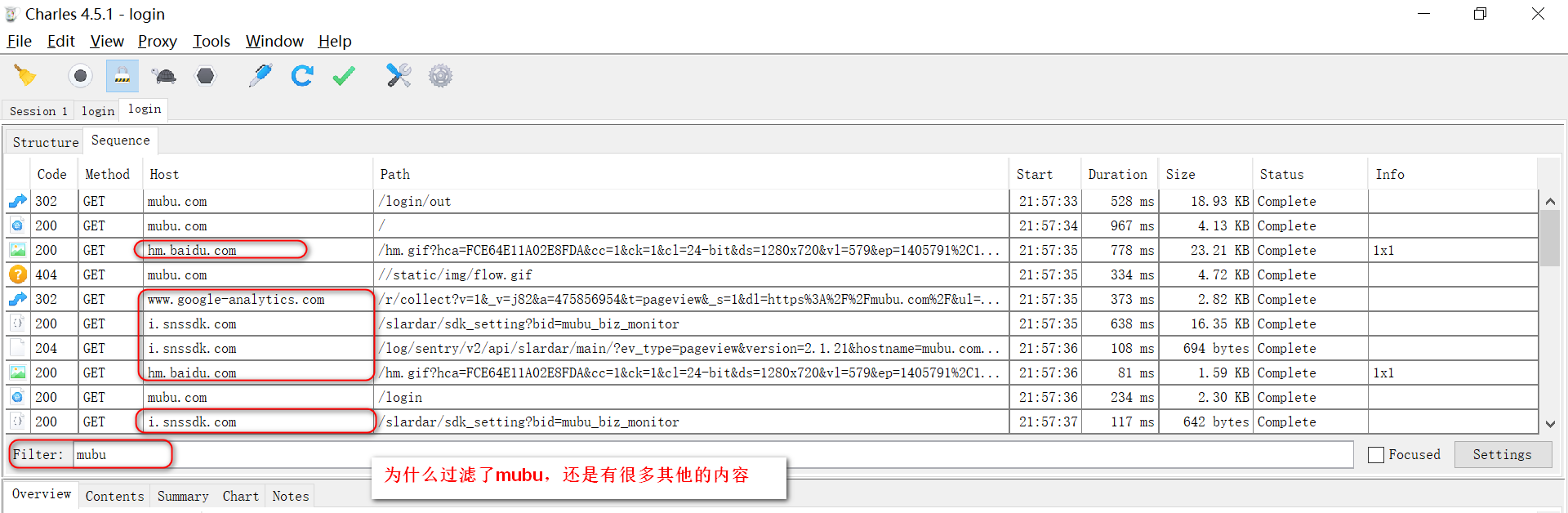Viewport: 1568px width, 513px height.
Task: Switch to the Structure view tab
Action: pos(46,142)
